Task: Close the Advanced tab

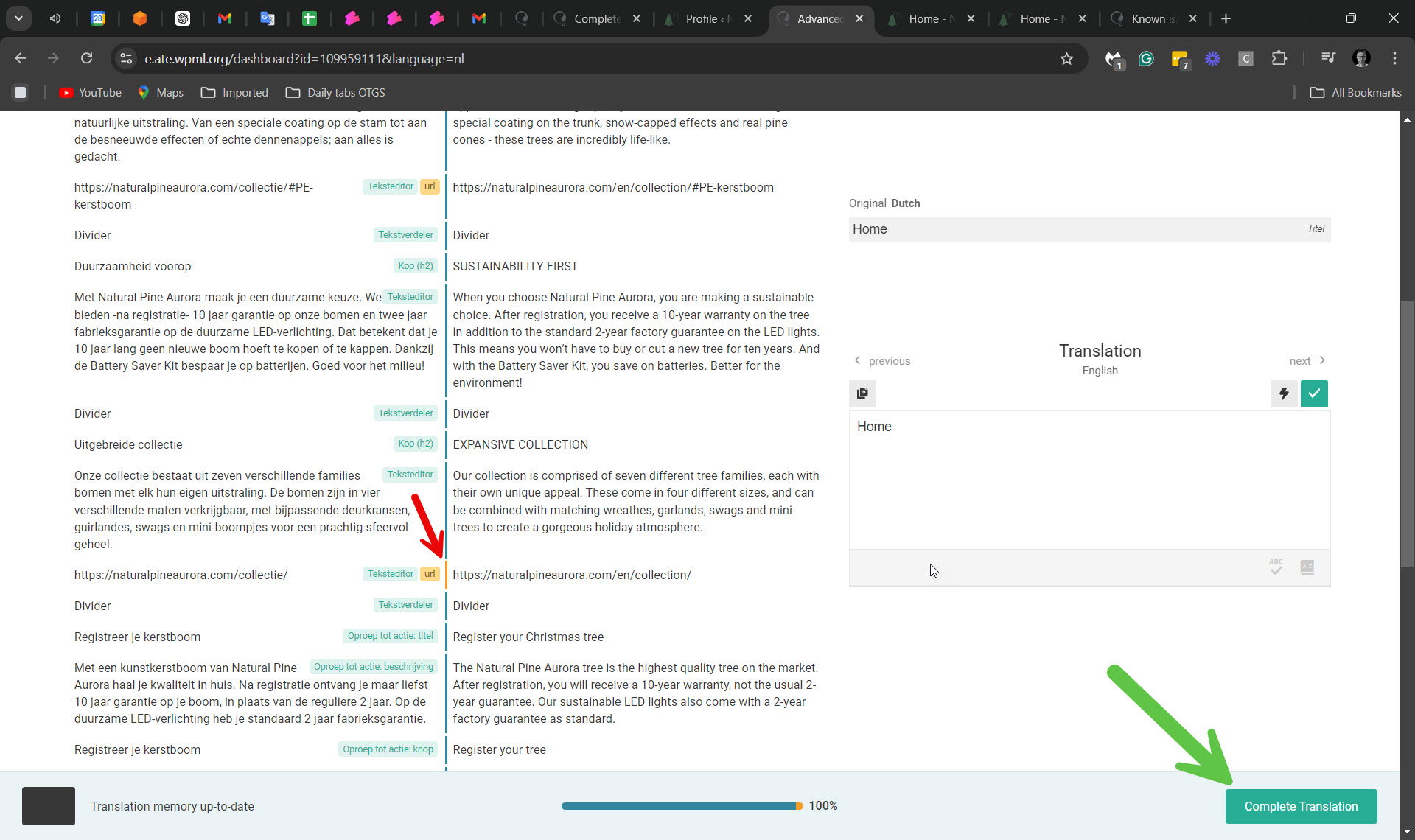Action: coord(859,18)
